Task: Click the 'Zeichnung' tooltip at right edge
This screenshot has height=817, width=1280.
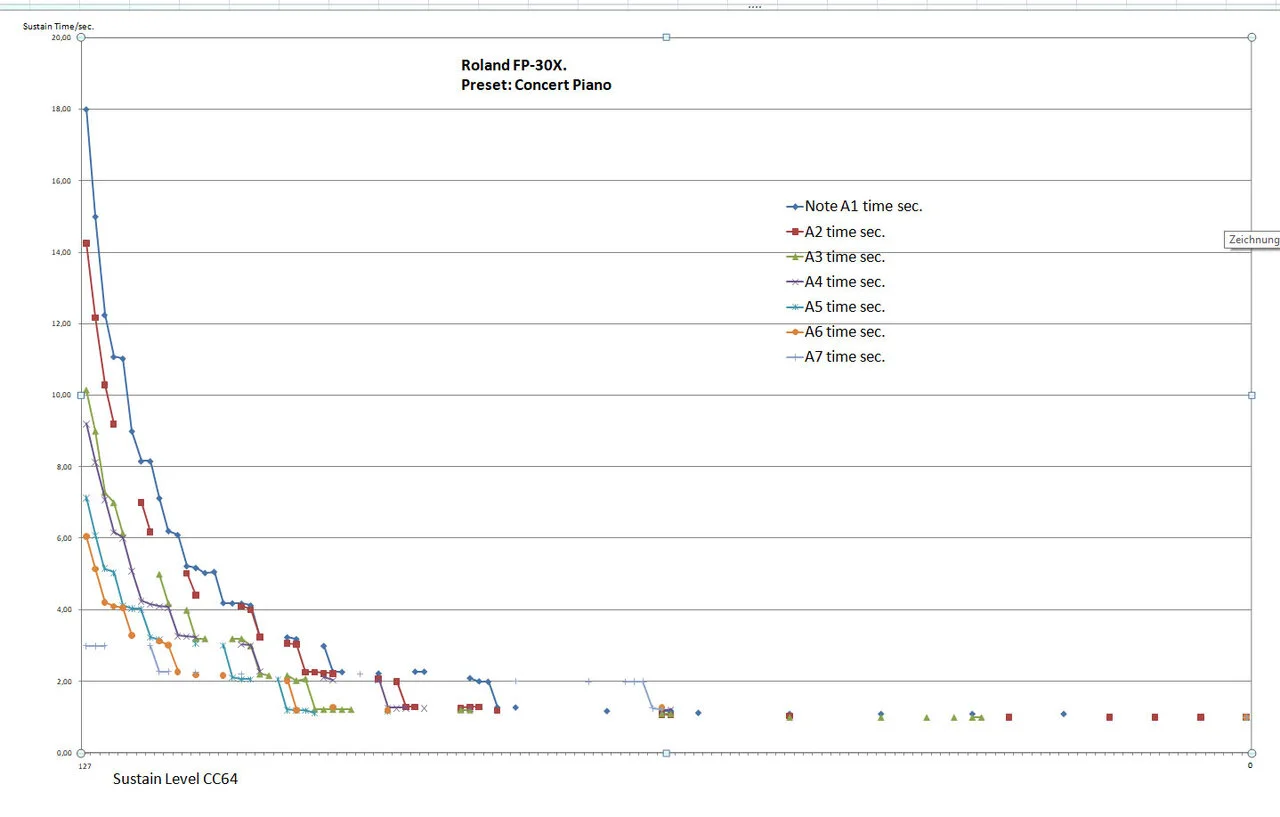Action: tap(1253, 240)
